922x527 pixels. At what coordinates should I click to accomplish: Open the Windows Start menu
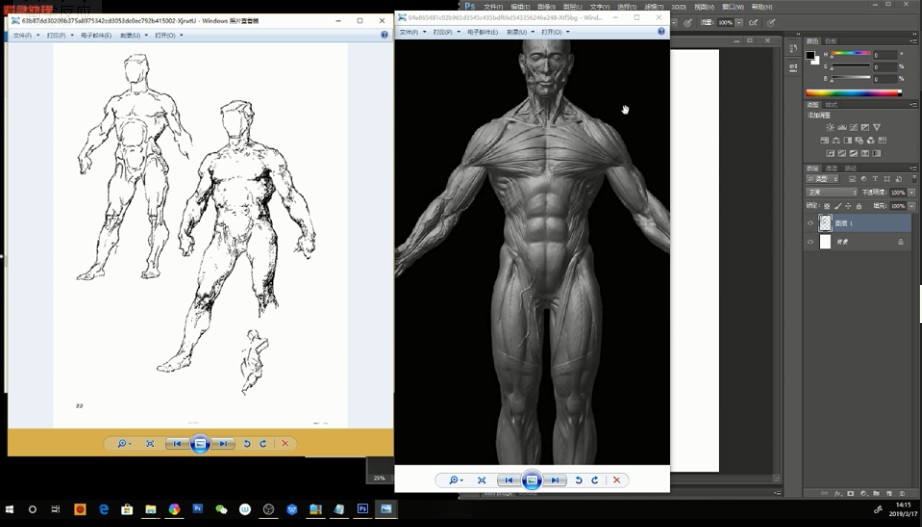[x=9, y=509]
